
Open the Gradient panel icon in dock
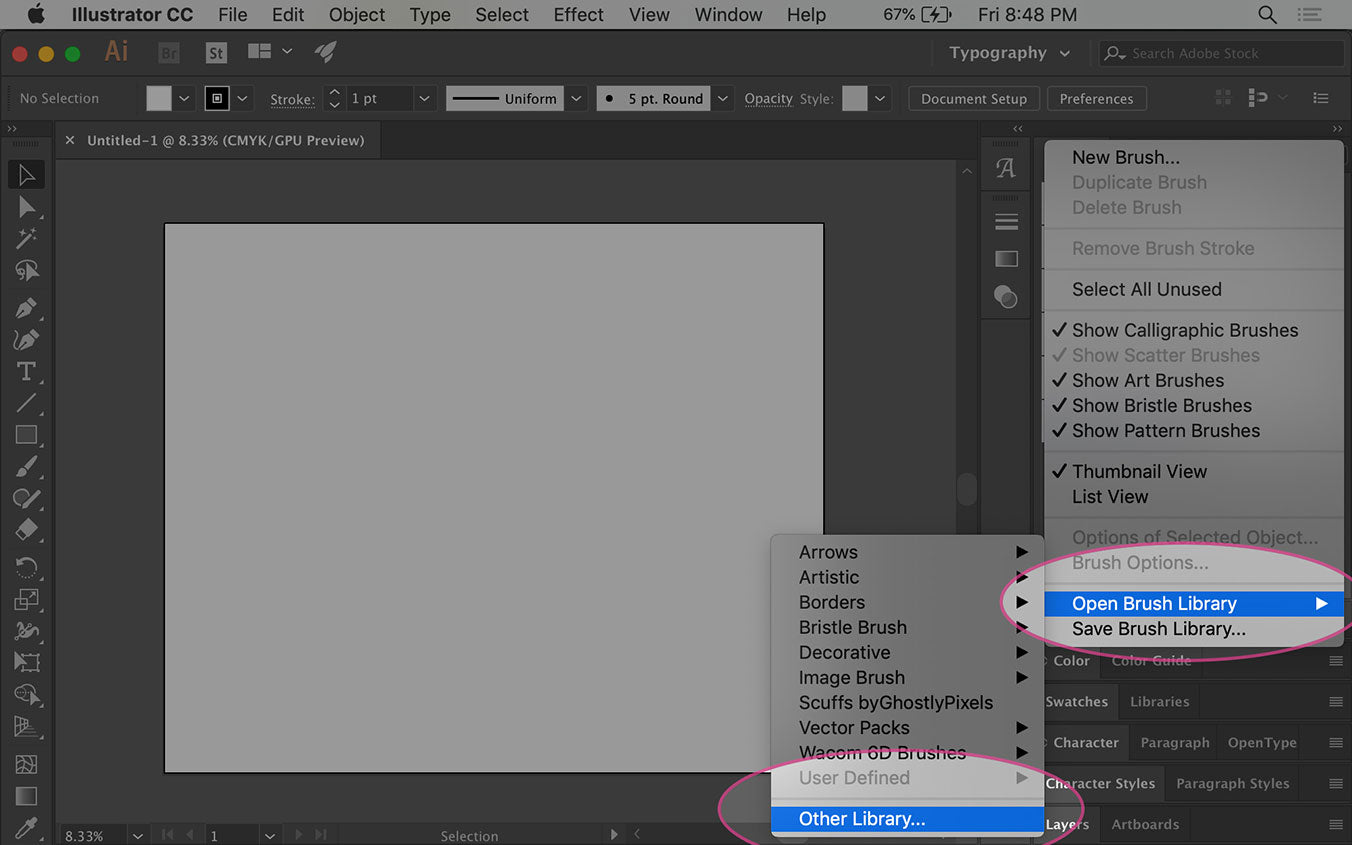coord(1006,259)
